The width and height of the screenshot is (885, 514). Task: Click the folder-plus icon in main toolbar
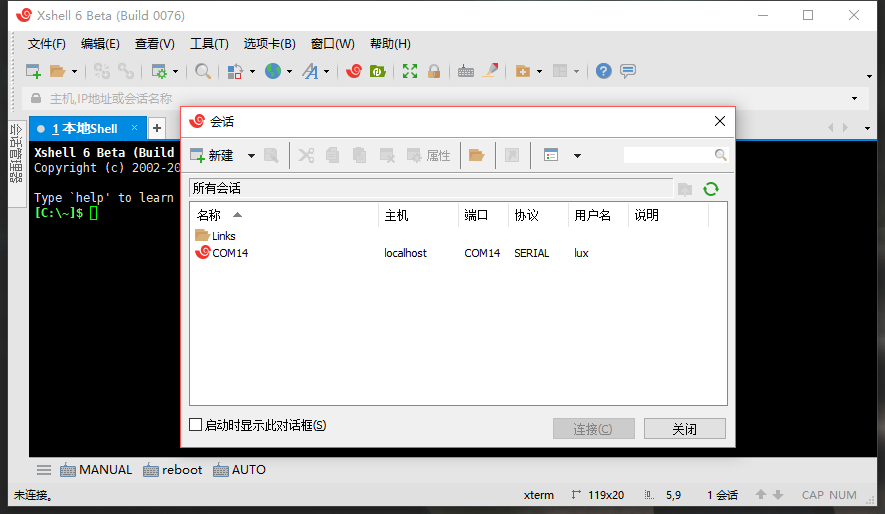[x=523, y=71]
